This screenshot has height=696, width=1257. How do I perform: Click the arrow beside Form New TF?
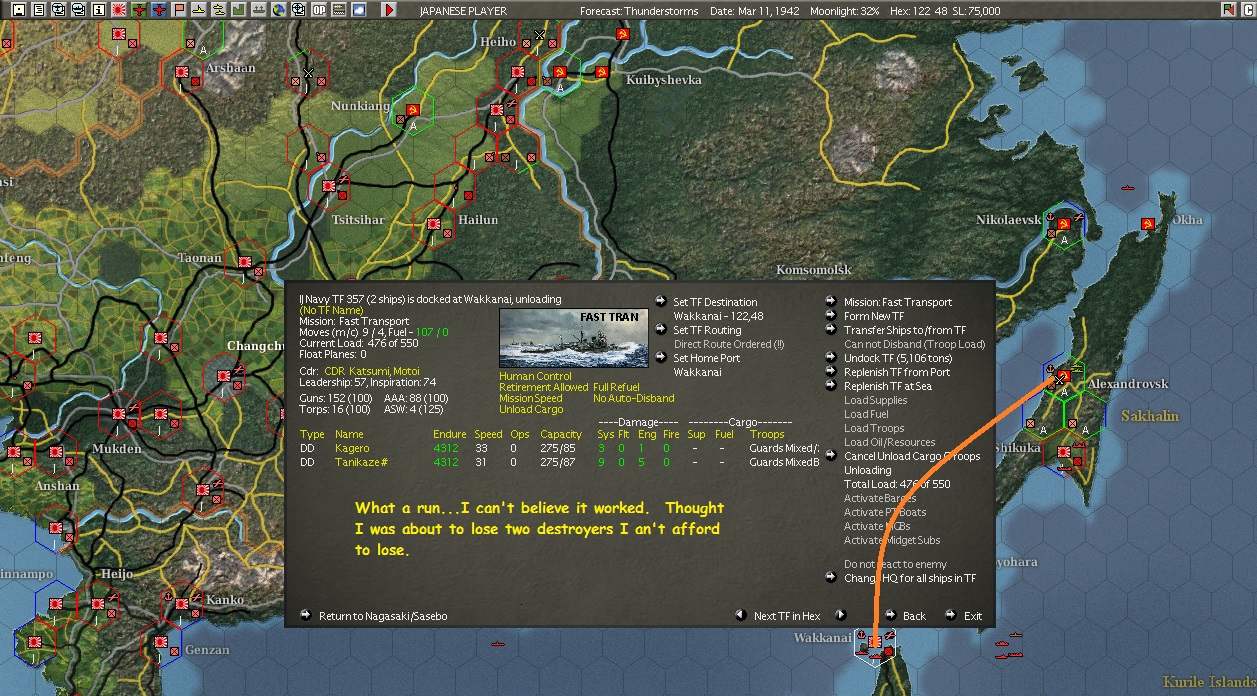[x=831, y=316]
